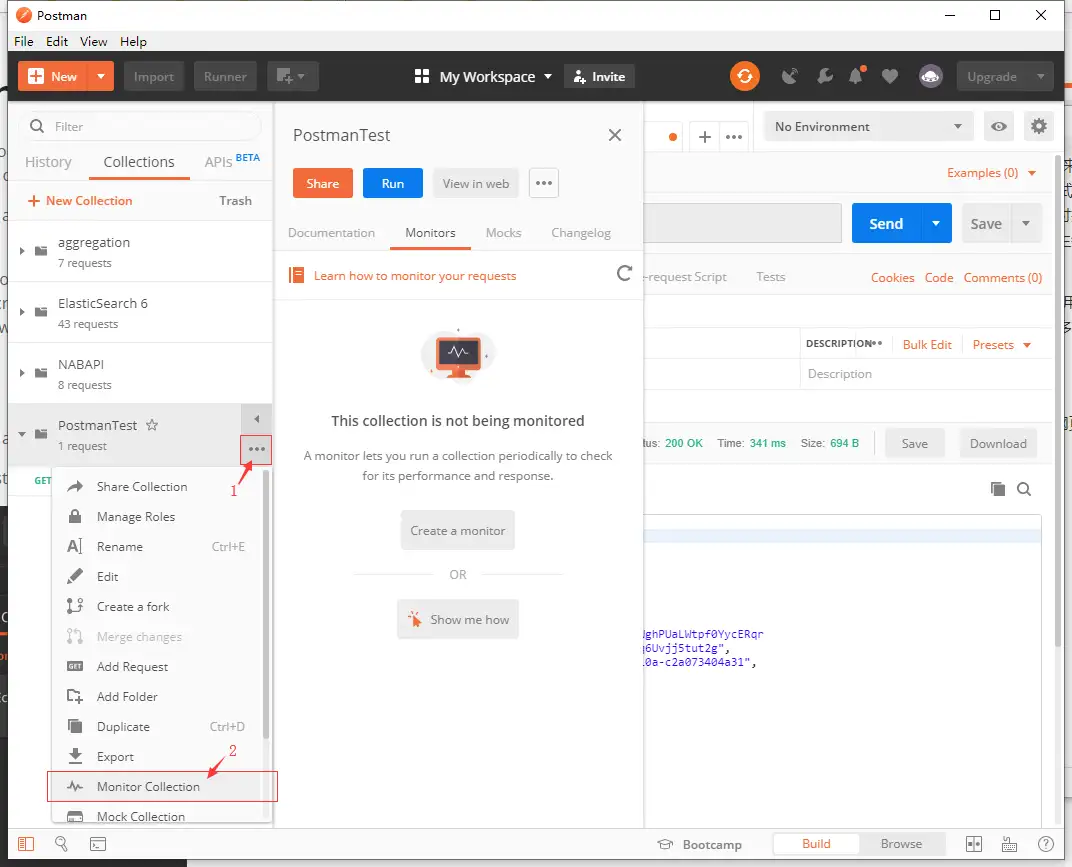Refresh the monitors list
Viewport: 1072px width, 867px height.
(x=625, y=274)
